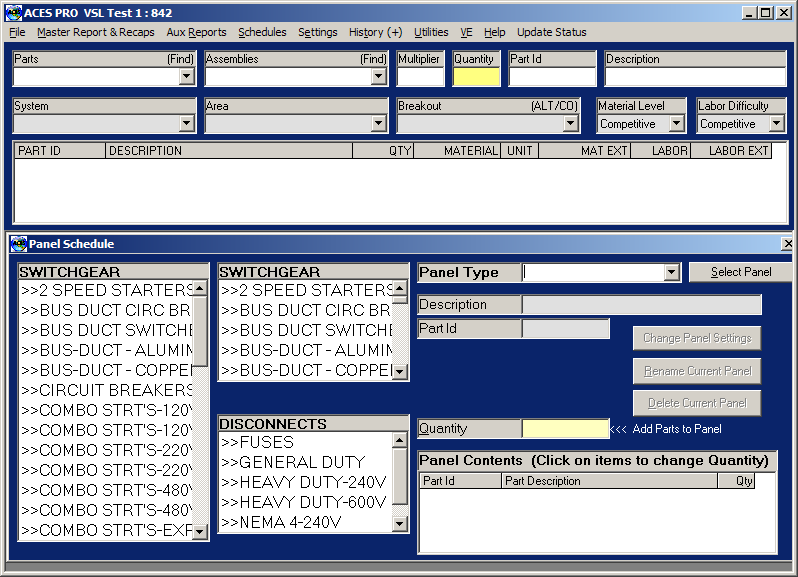The image size is (798, 577).
Task: Select >>HEAVY DUTY-600V in Disconnects
Action: click(x=306, y=502)
